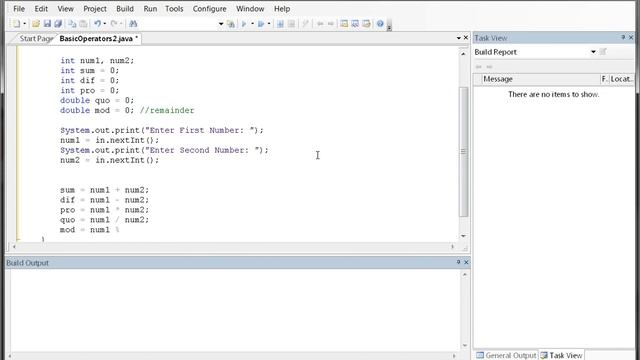Close the active editor document tab

coord(466,38)
